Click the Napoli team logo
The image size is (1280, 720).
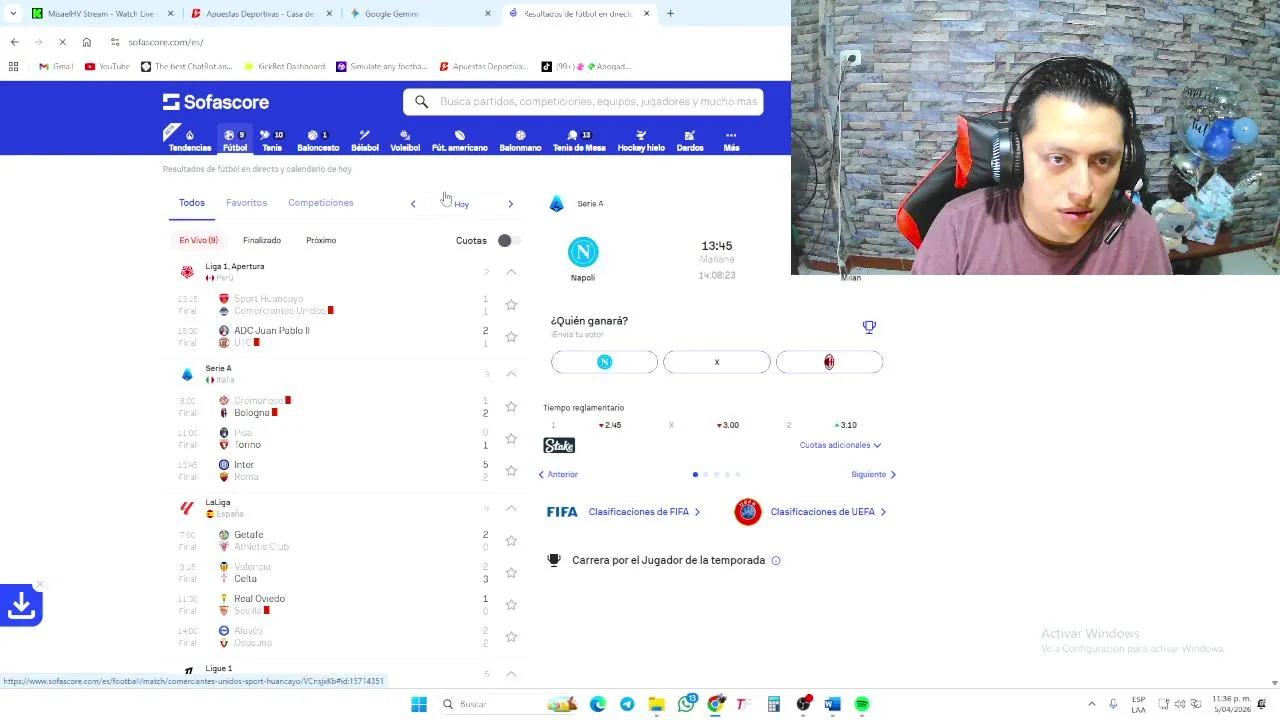[583, 252]
